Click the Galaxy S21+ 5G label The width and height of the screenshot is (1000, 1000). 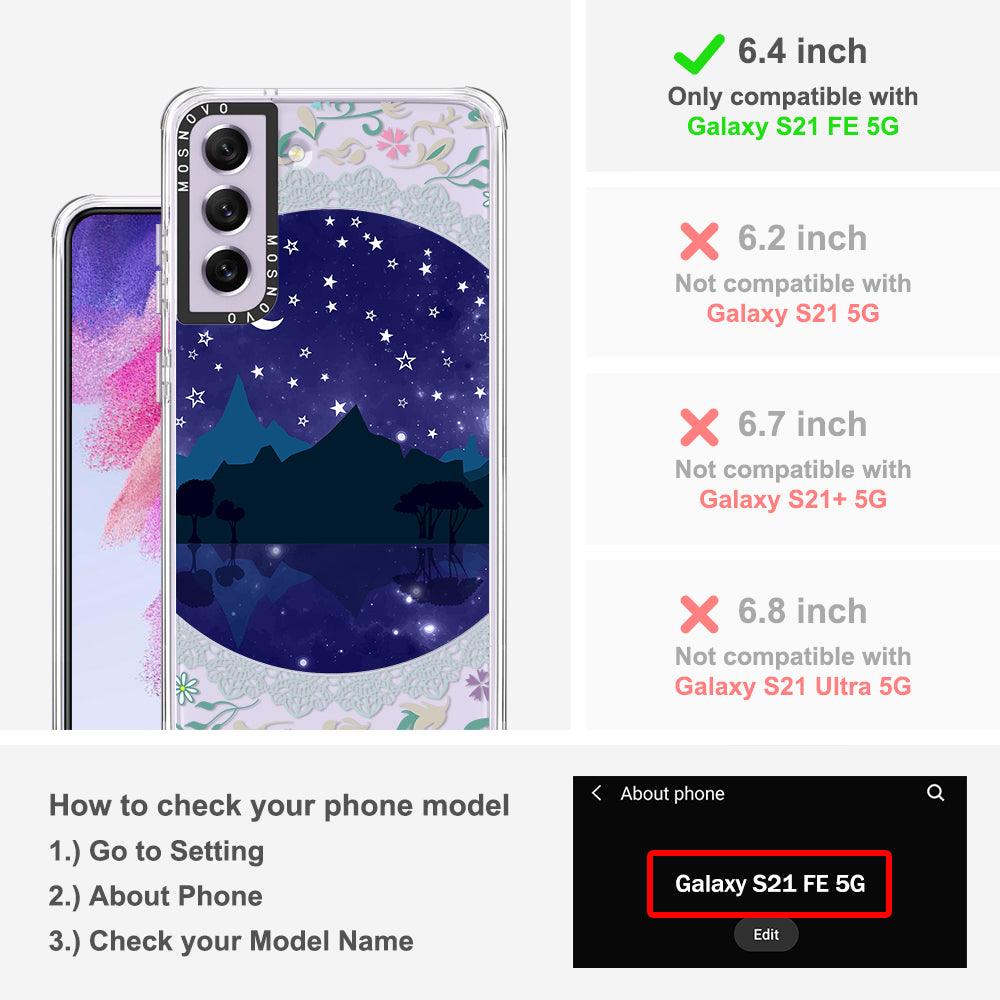tap(793, 499)
